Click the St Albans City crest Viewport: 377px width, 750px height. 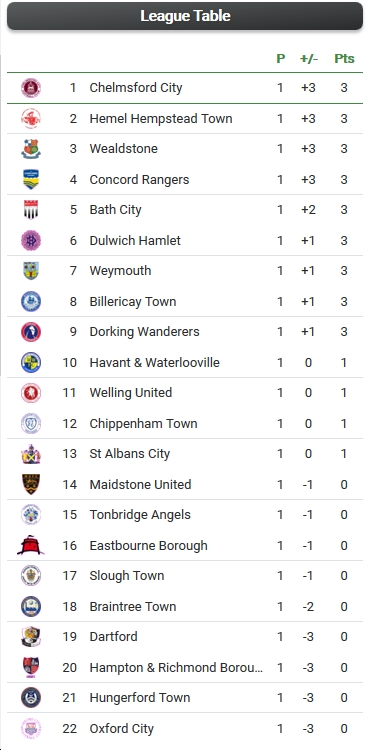pos(31,454)
